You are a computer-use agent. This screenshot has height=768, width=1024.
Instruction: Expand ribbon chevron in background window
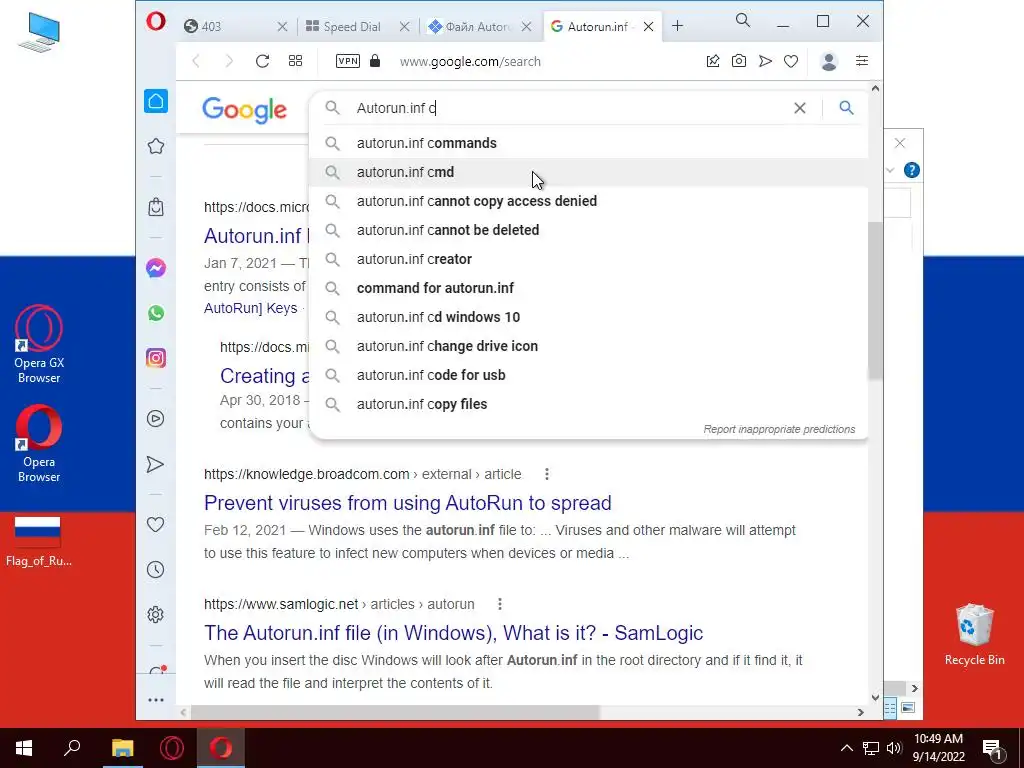pyautogui.click(x=890, y=170)
